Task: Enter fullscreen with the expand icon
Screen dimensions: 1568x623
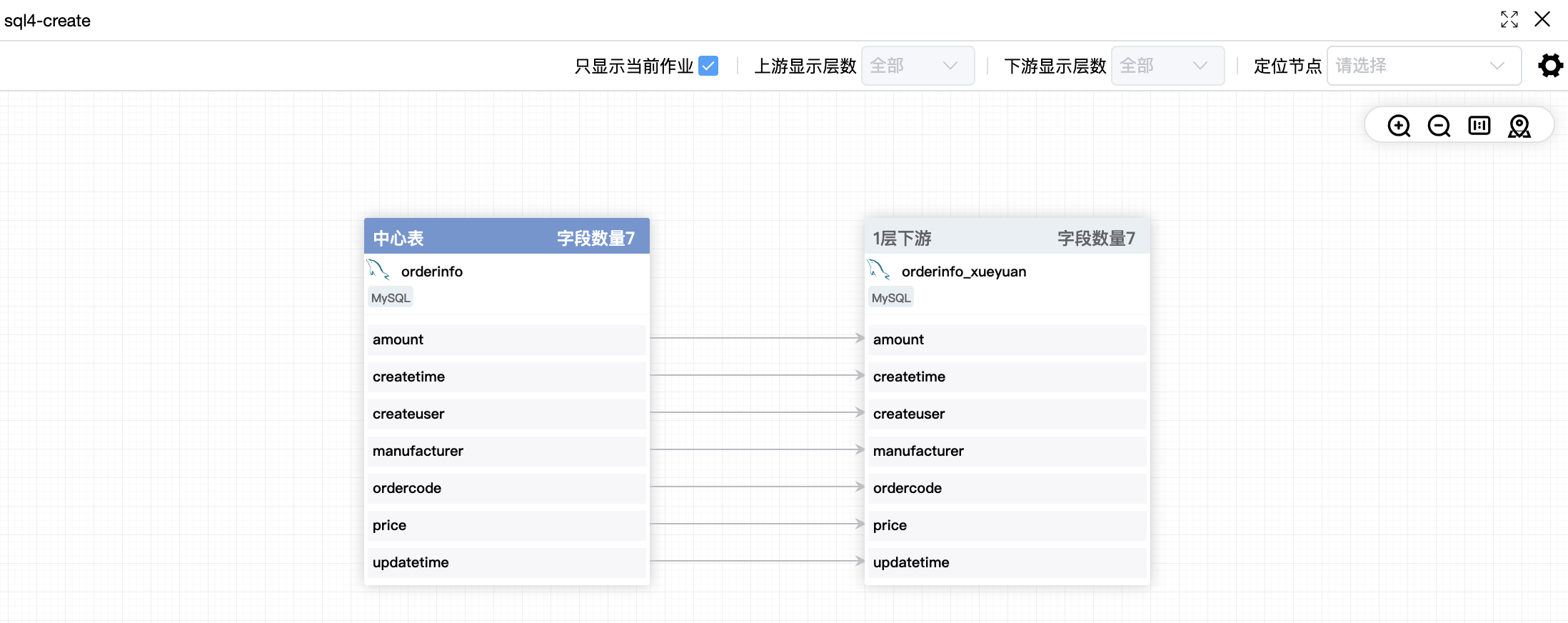Action: pos(1509,19)
